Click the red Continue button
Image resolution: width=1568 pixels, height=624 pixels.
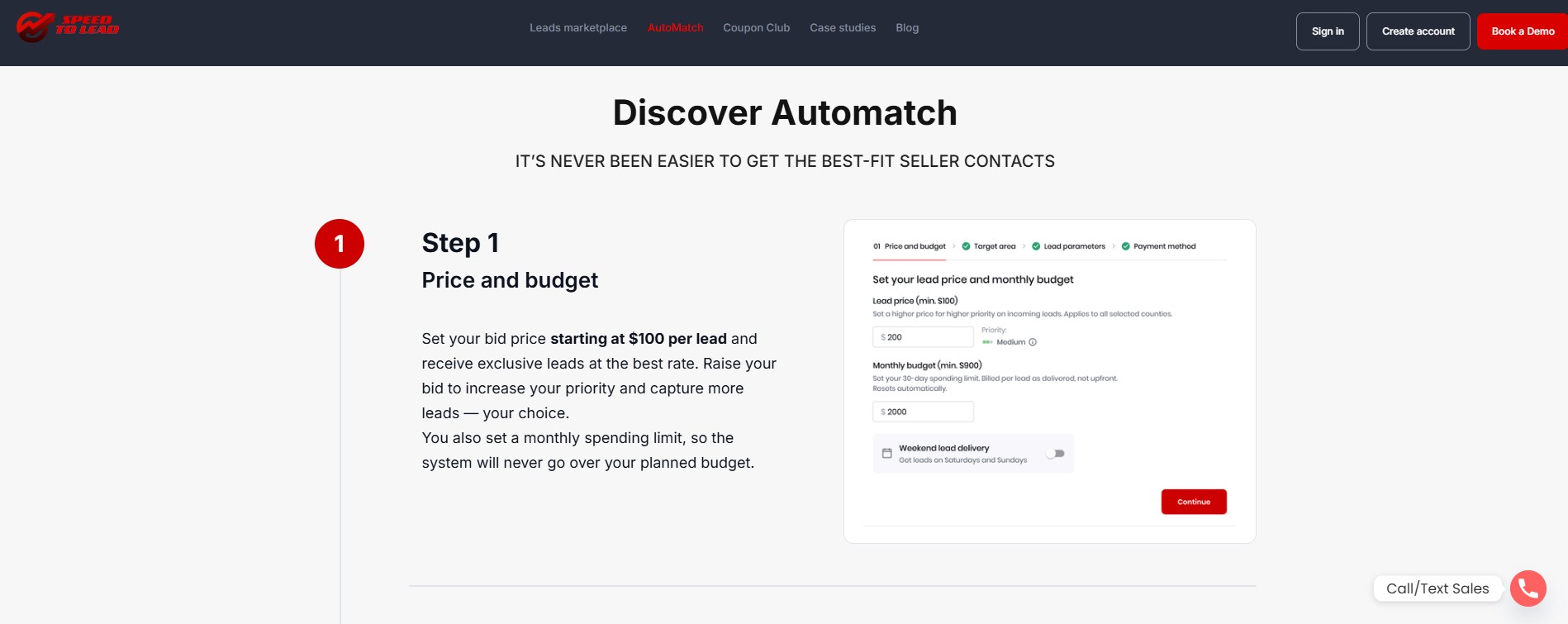coord(1194,502)
